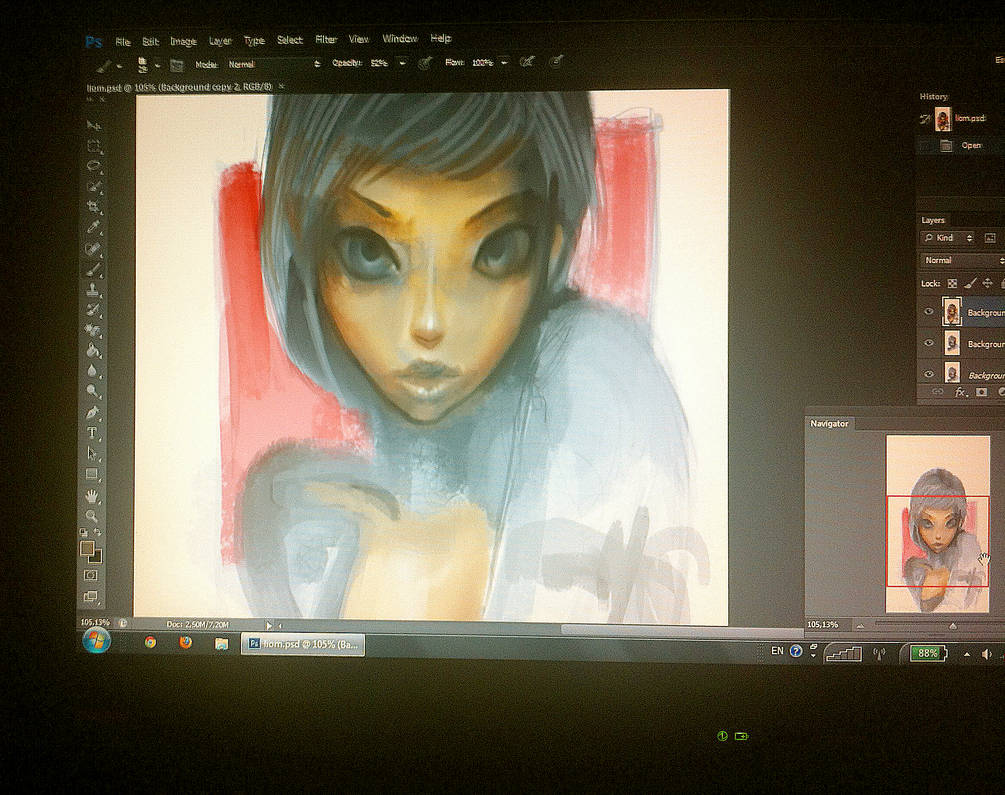The image size is (1005, 795).
Task: Open the brush Mode dropdown
Action: (274, 64)
